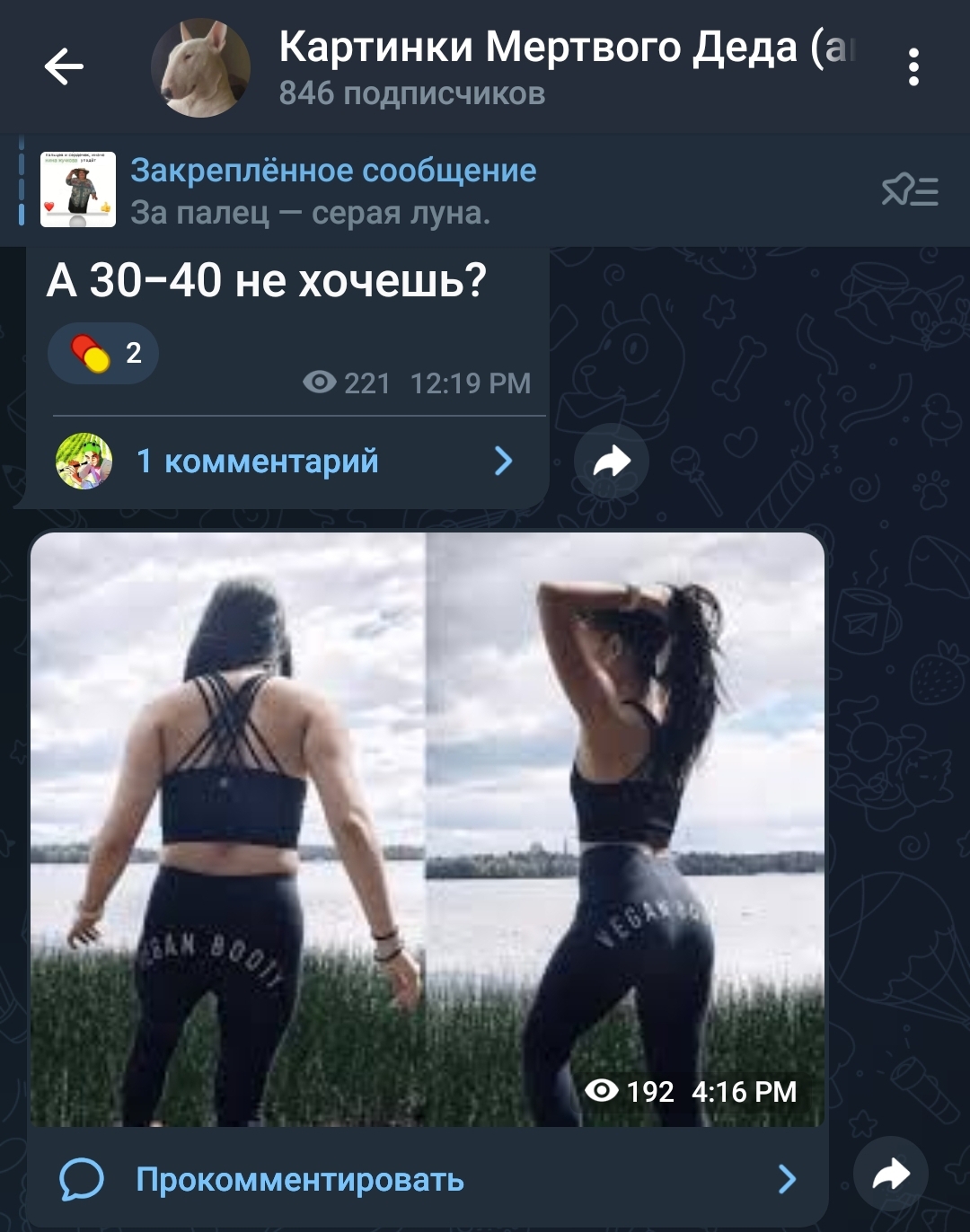Open the pinned message thumbnail image
970x1232 pixels.
click(x=78, y=189)
